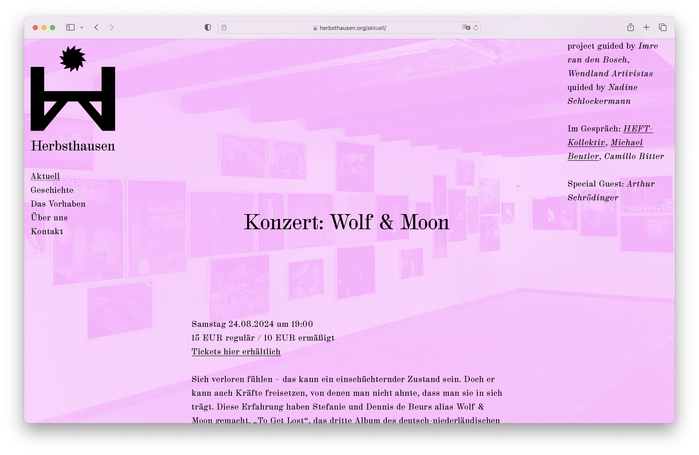Click the Herbsthausen H logo
The height and width of the screenshot is (455, 699).
pyautogui.click(x=73, y=99)
